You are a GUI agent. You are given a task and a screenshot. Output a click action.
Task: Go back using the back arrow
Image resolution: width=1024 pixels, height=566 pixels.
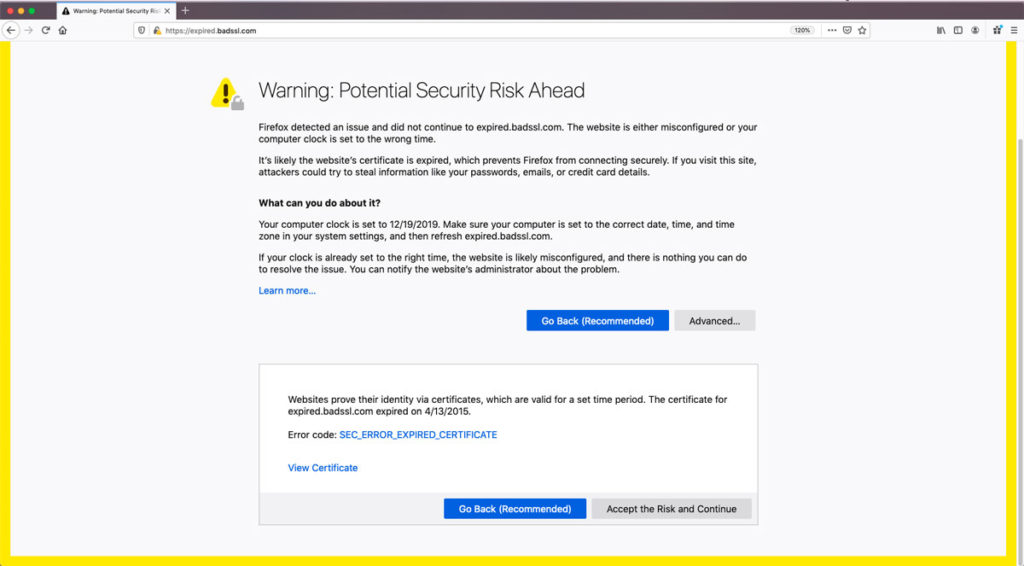click(11, 30)
